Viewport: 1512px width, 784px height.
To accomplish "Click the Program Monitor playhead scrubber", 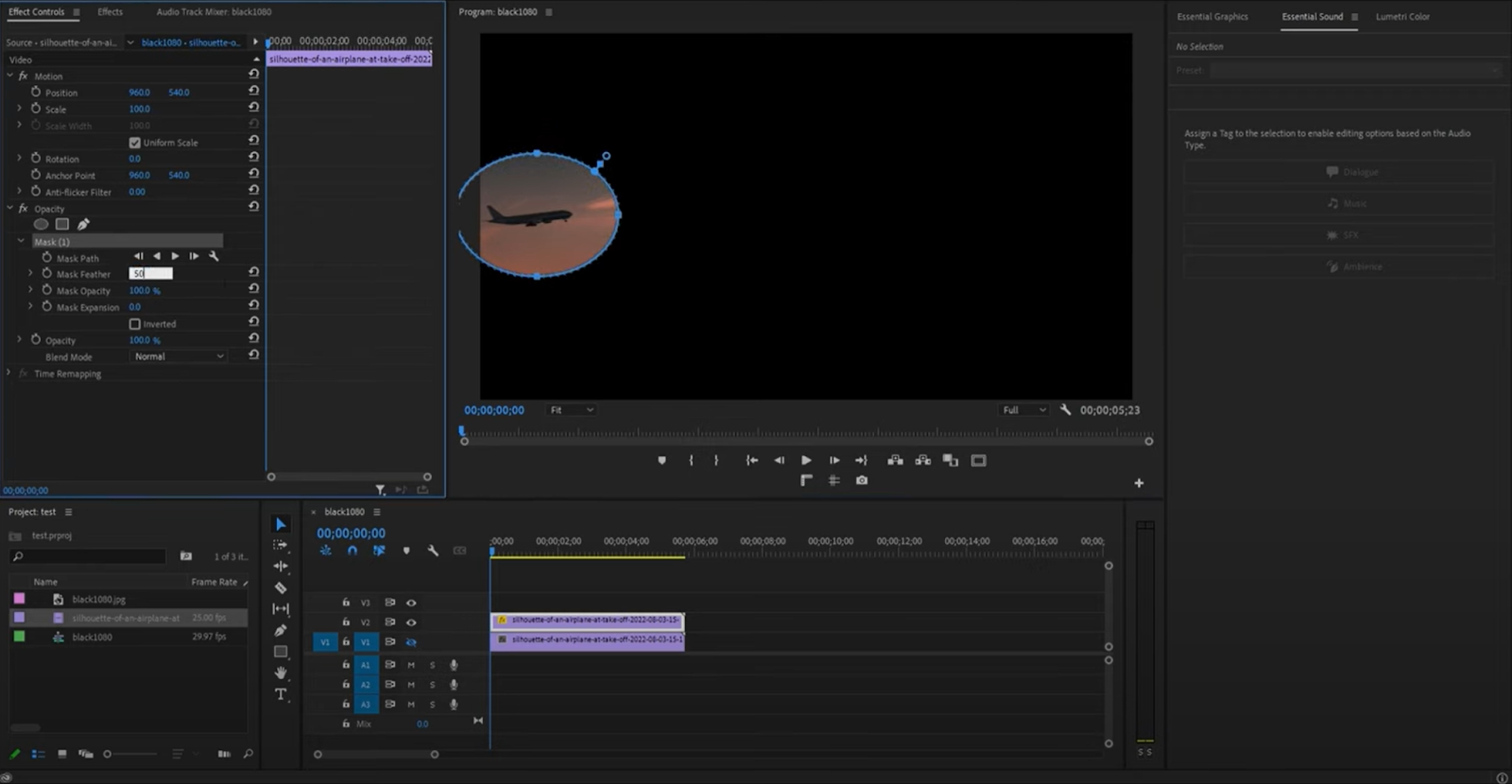I will pos(462,431).
